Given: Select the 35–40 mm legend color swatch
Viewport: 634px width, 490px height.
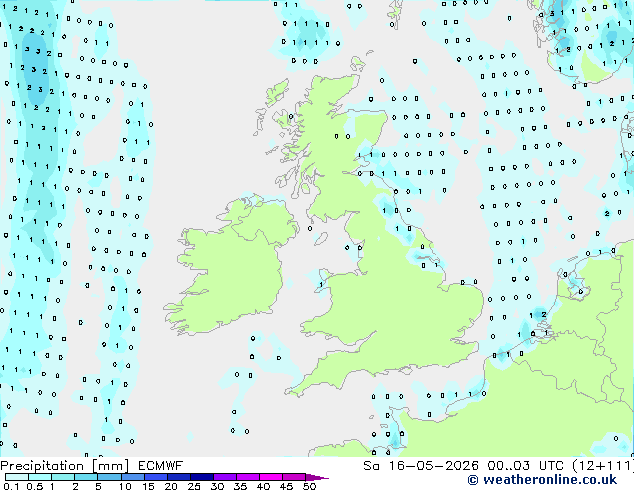Looking at the screenshot, I should (247, 477).
